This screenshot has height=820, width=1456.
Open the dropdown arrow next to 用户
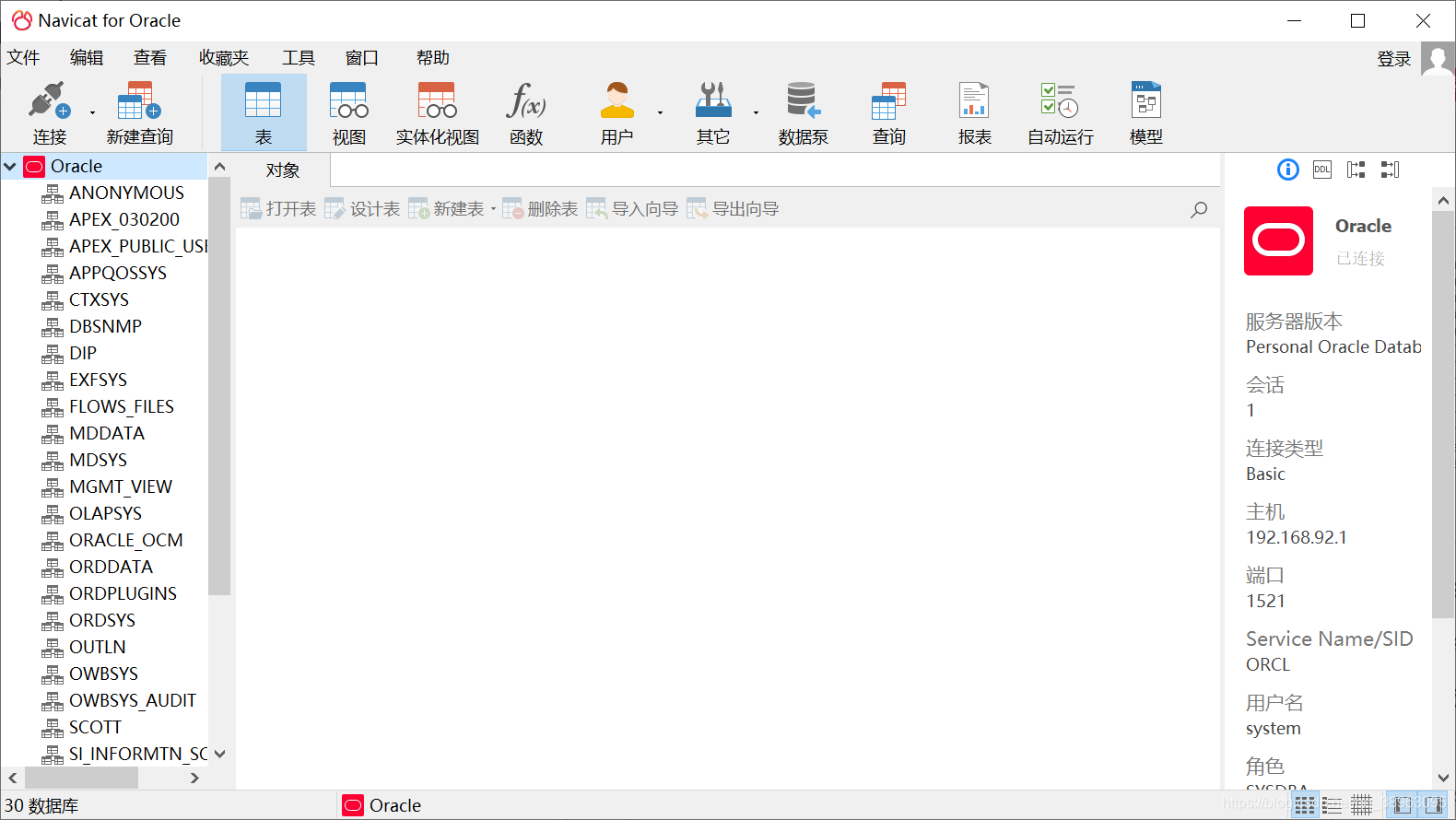click(660, 112)
